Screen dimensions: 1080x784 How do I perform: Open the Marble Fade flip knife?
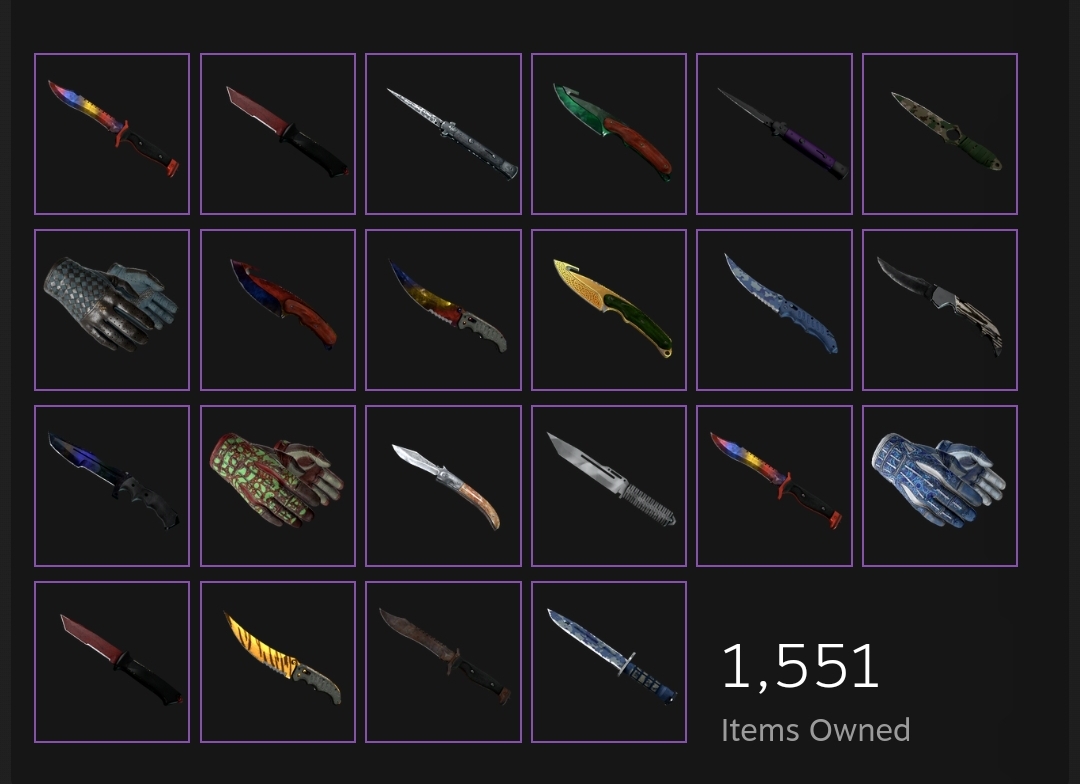[x=443, y=310]
